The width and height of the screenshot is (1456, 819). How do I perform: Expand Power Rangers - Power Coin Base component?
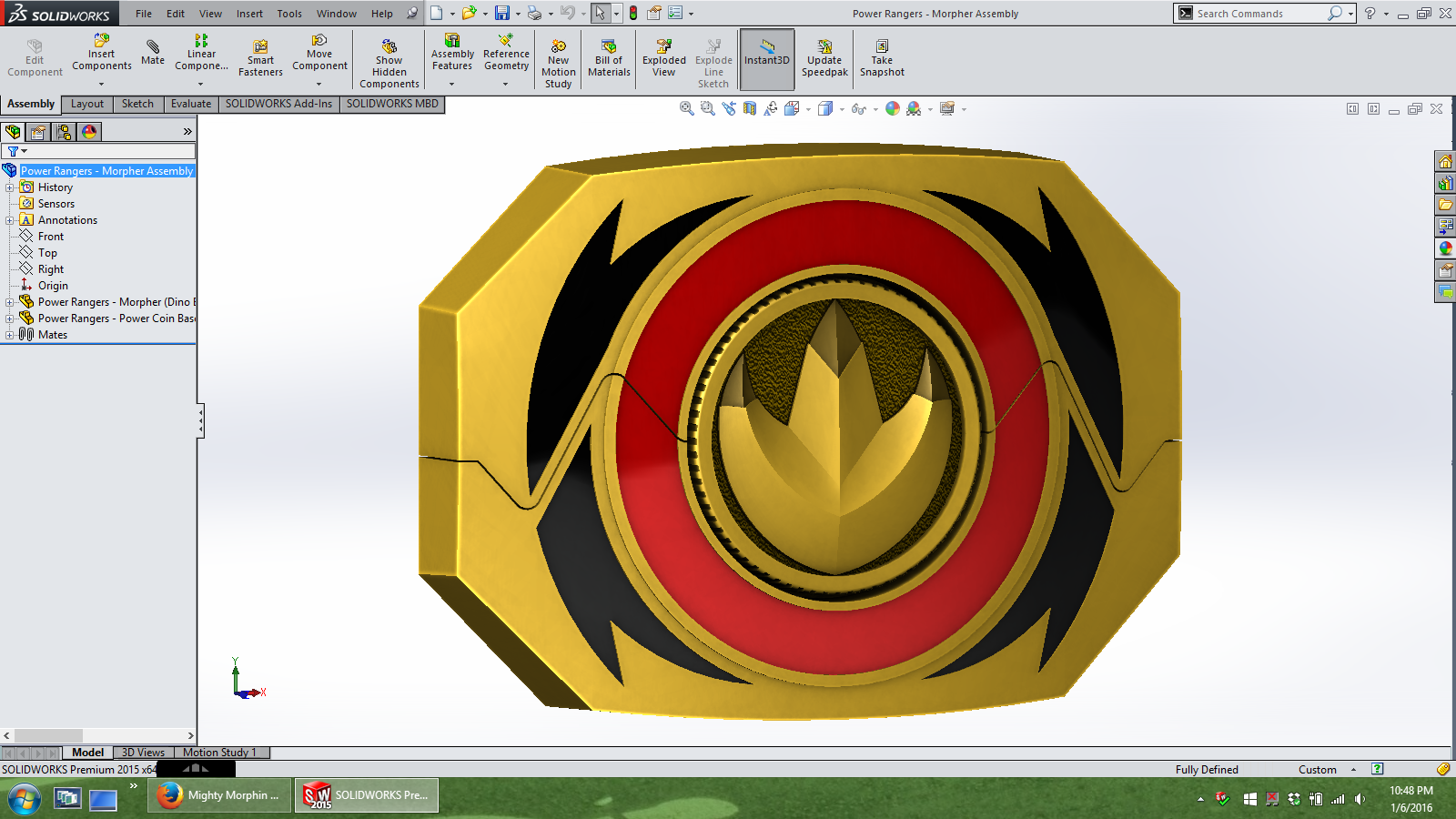[x=9, y=318]
